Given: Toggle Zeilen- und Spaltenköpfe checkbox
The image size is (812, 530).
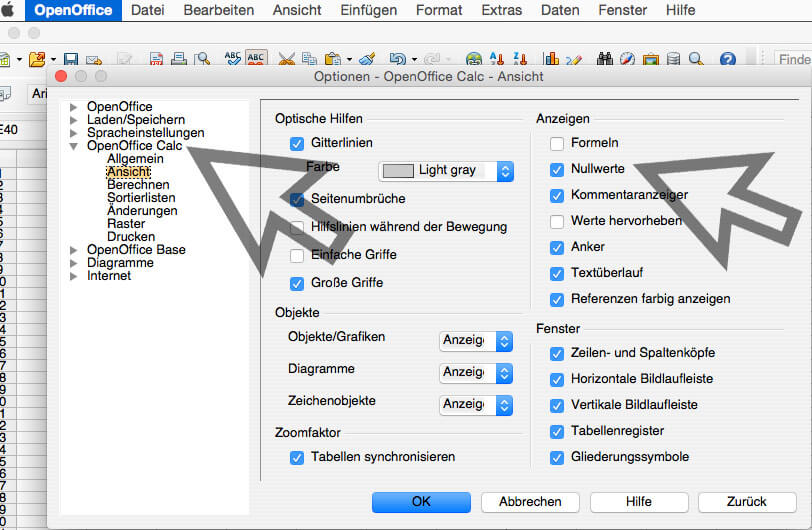Looking at the screenshot, I should pos(557,353).
